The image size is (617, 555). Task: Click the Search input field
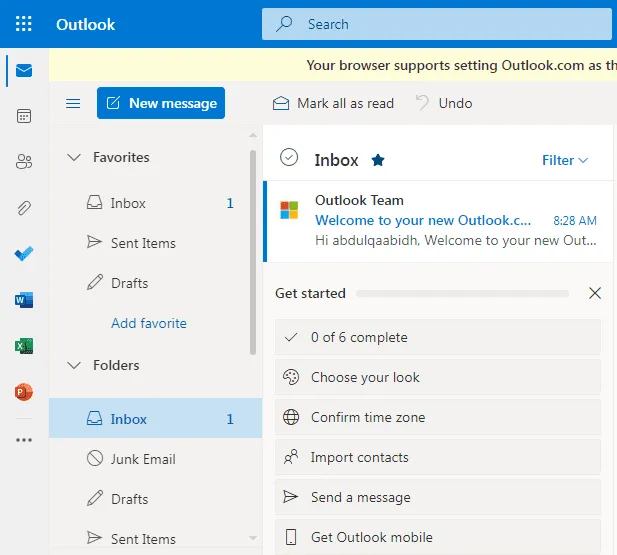click(437, 24)
